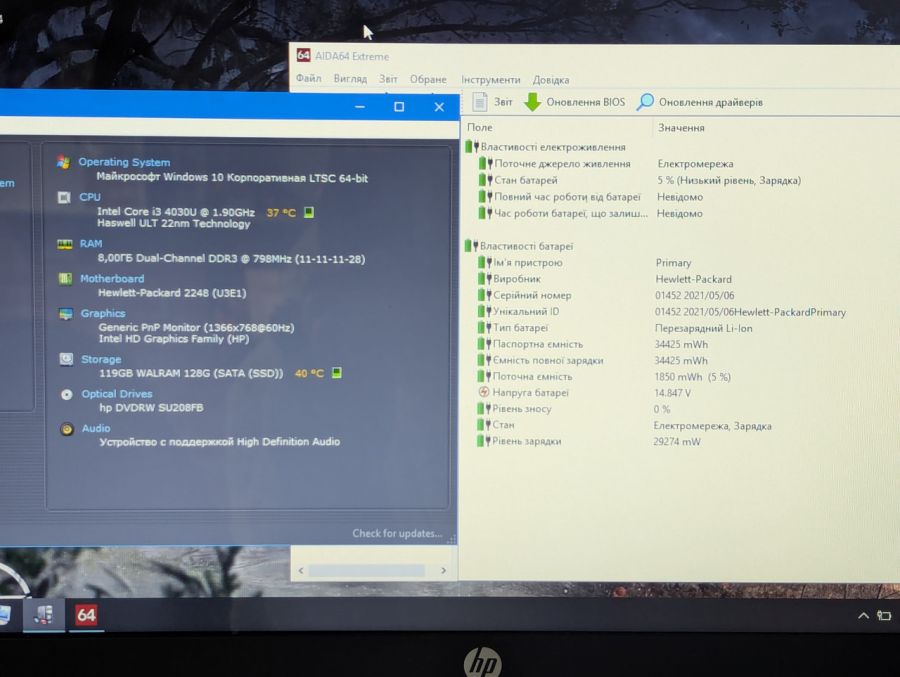Click Оновлення BIOS green arrow button
The image size is (900, 677).
point(575,102)
